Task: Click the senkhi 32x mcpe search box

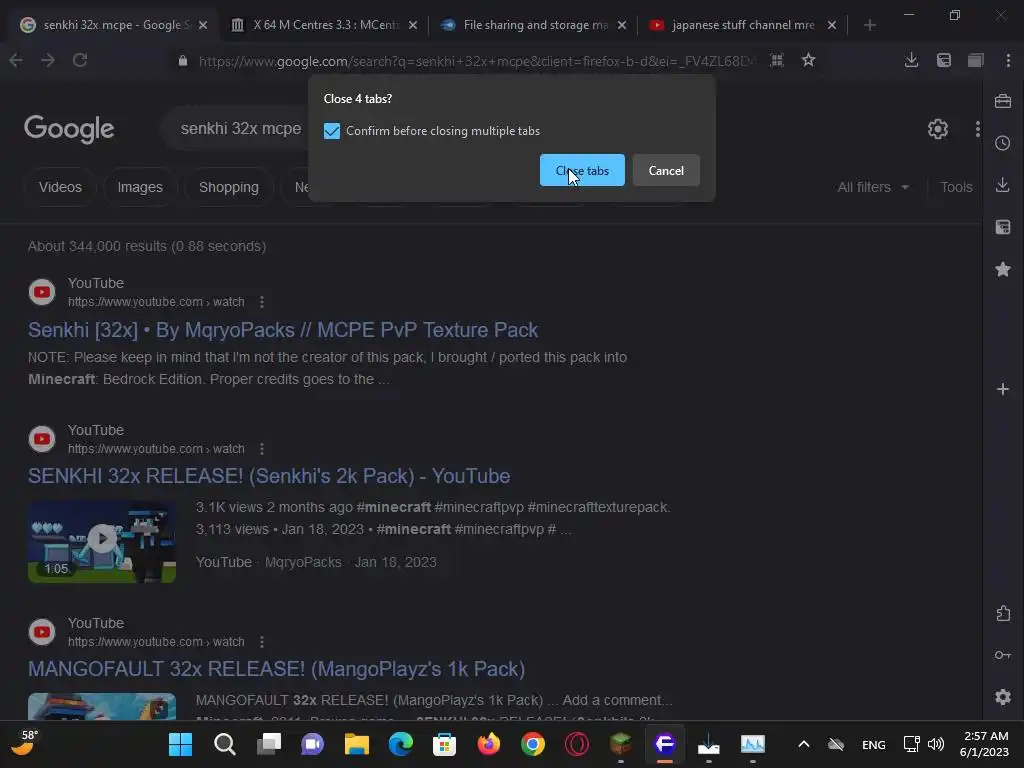Action: click(240, 129)
